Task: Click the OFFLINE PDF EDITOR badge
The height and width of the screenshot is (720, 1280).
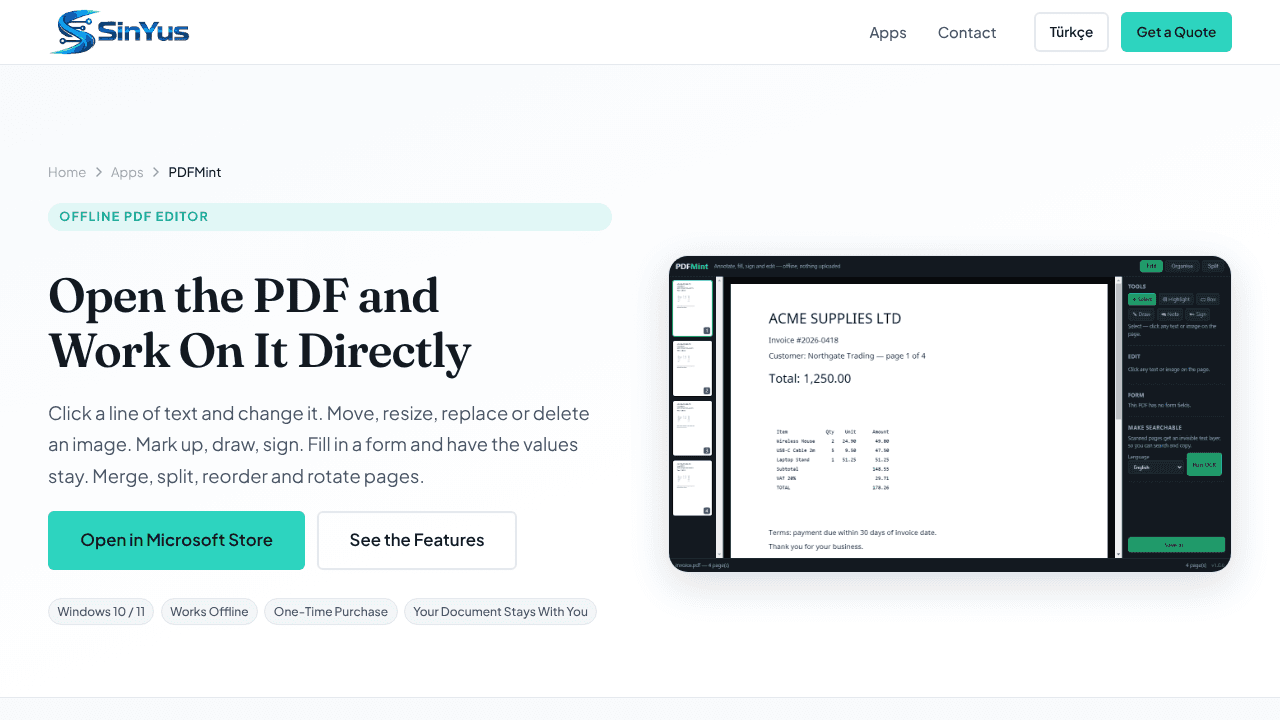Action: coord(330,217)
